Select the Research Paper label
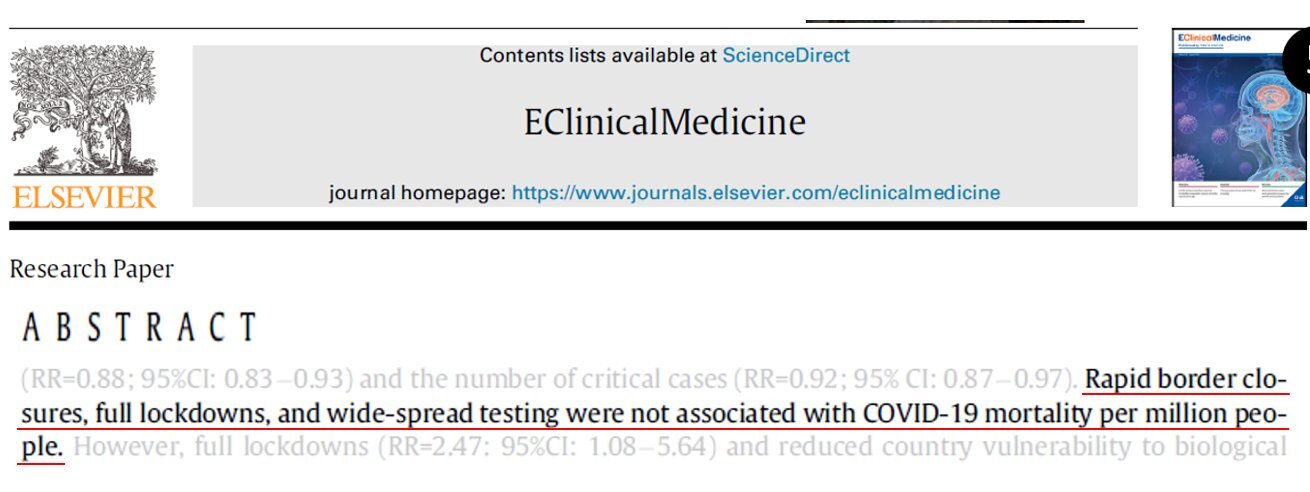1310x492 pixels. coord(91,269)
